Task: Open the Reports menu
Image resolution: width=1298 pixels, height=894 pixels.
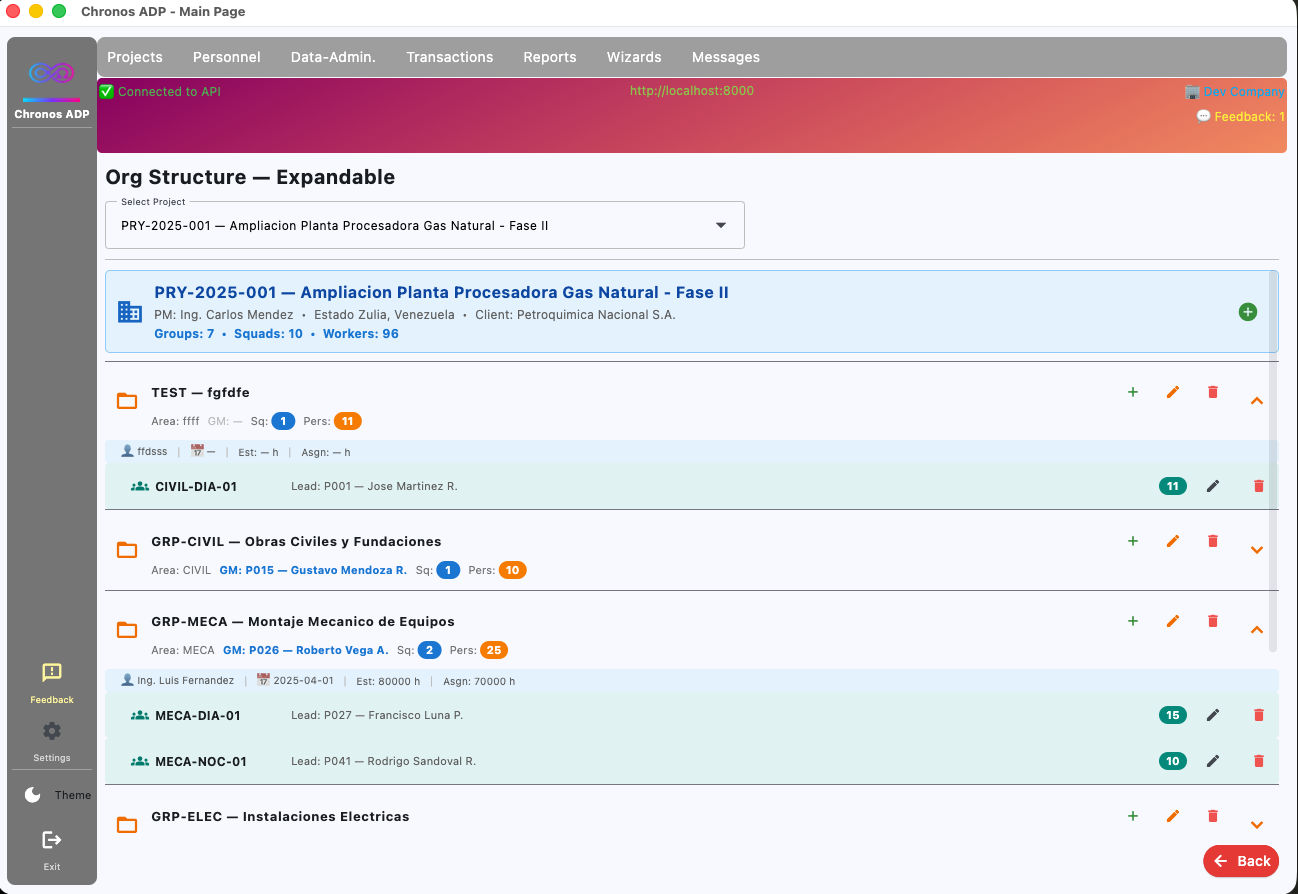Action: [550, 57]
